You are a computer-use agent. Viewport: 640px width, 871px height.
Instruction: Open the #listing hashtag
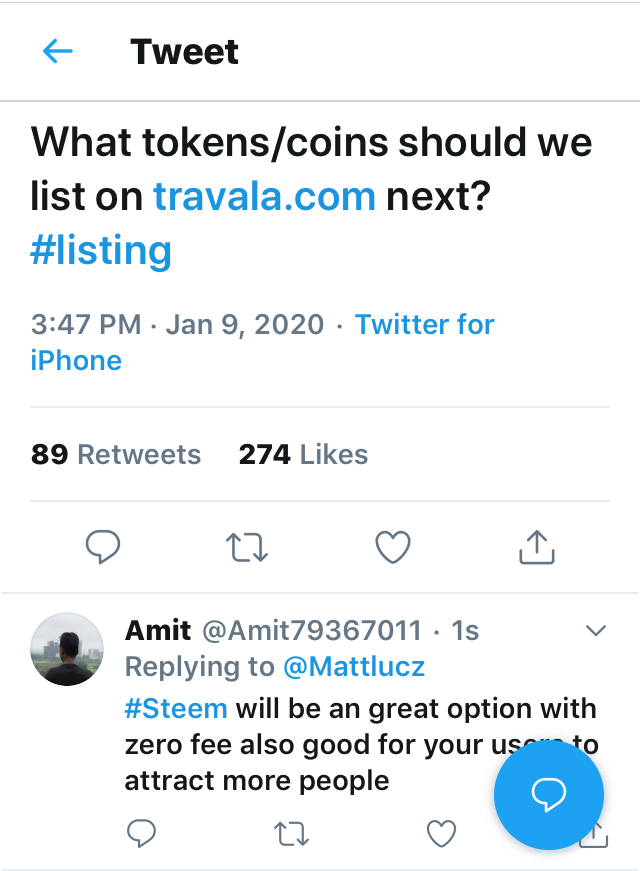pyautogui.click(x=101, y=251)
